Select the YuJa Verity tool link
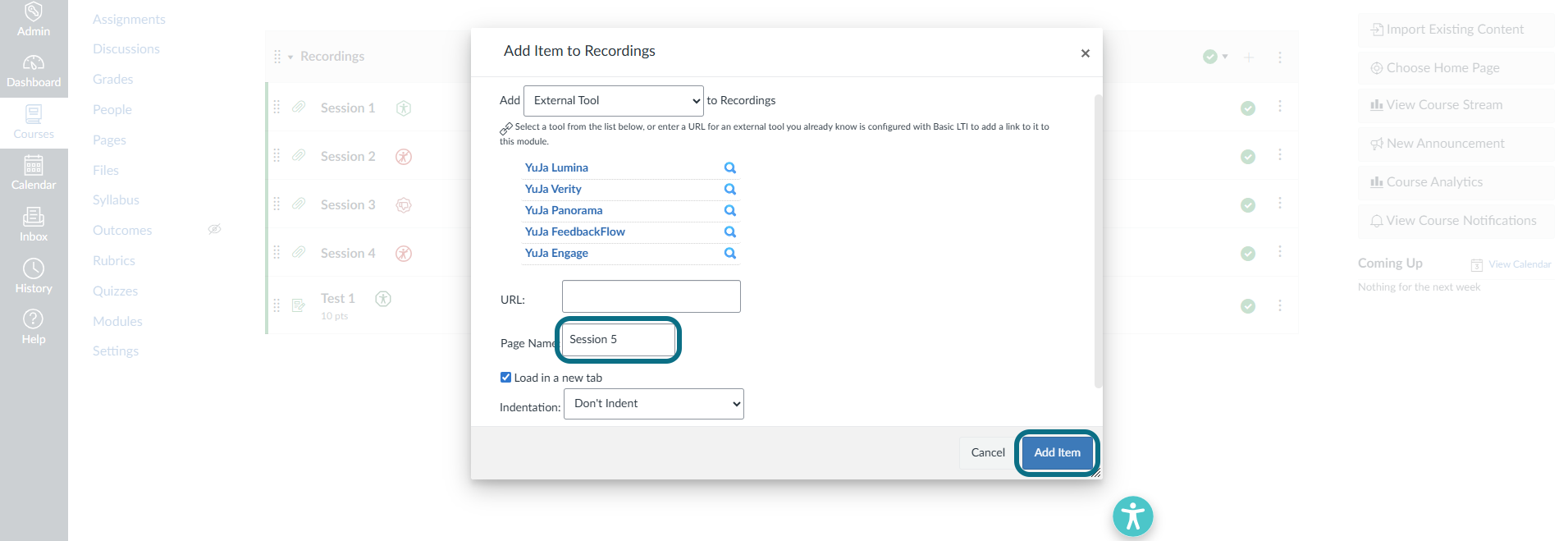Viewport: 1568px width, 541px height. click(553, 189)
